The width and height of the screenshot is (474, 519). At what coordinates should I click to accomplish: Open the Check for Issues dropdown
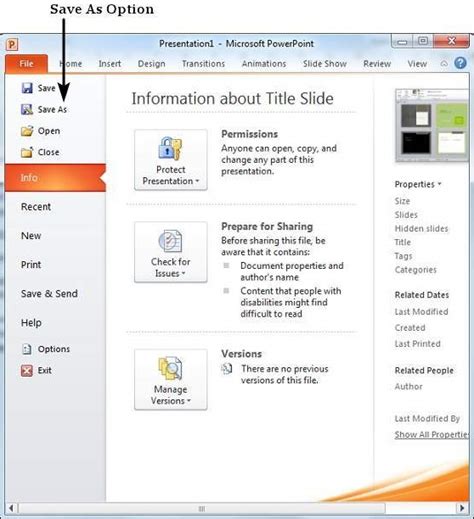point(171,252)
